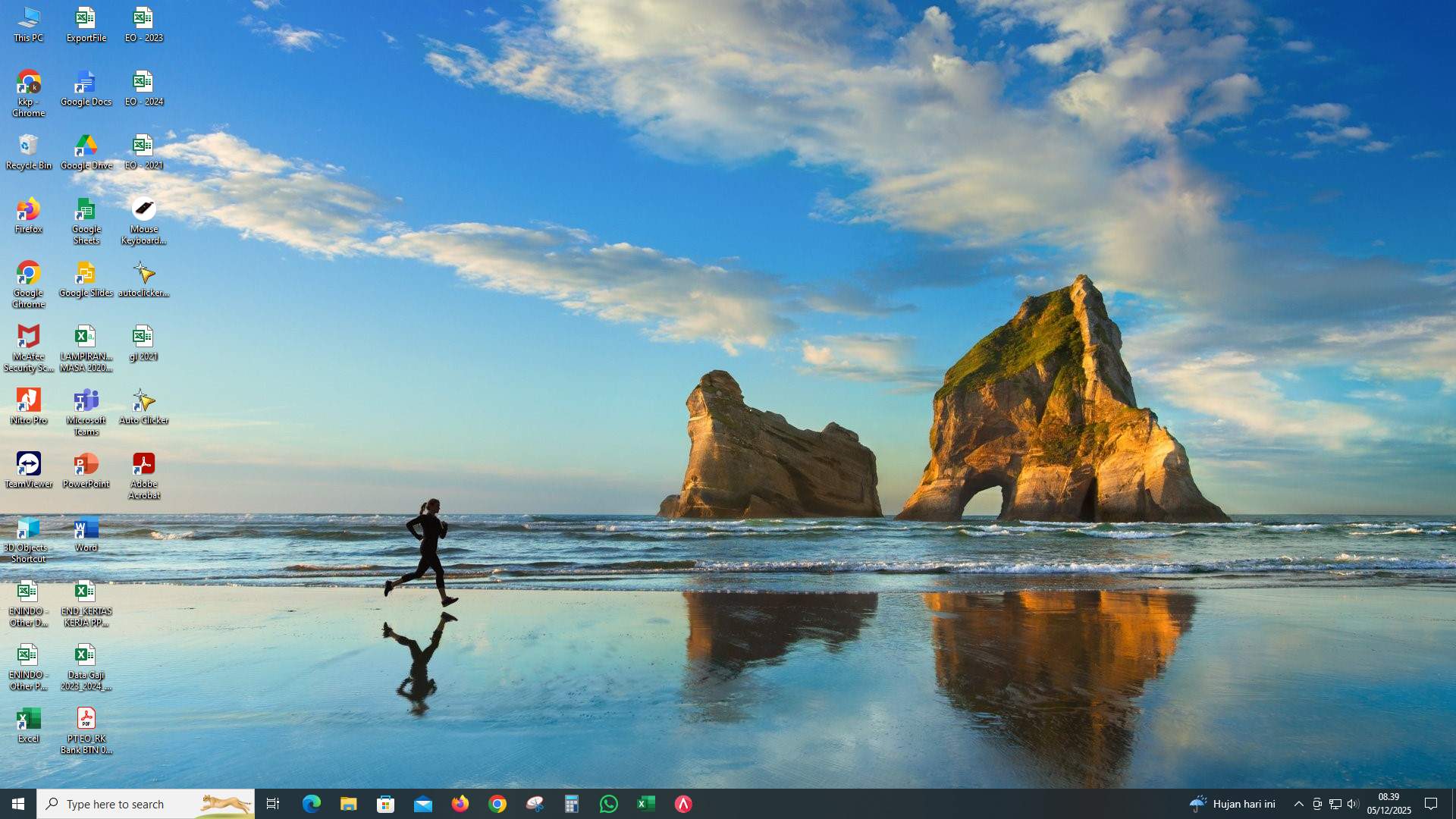1456x819 pixels.
Task: Open Microsoft Teams from the desktop
Action: 86,402
